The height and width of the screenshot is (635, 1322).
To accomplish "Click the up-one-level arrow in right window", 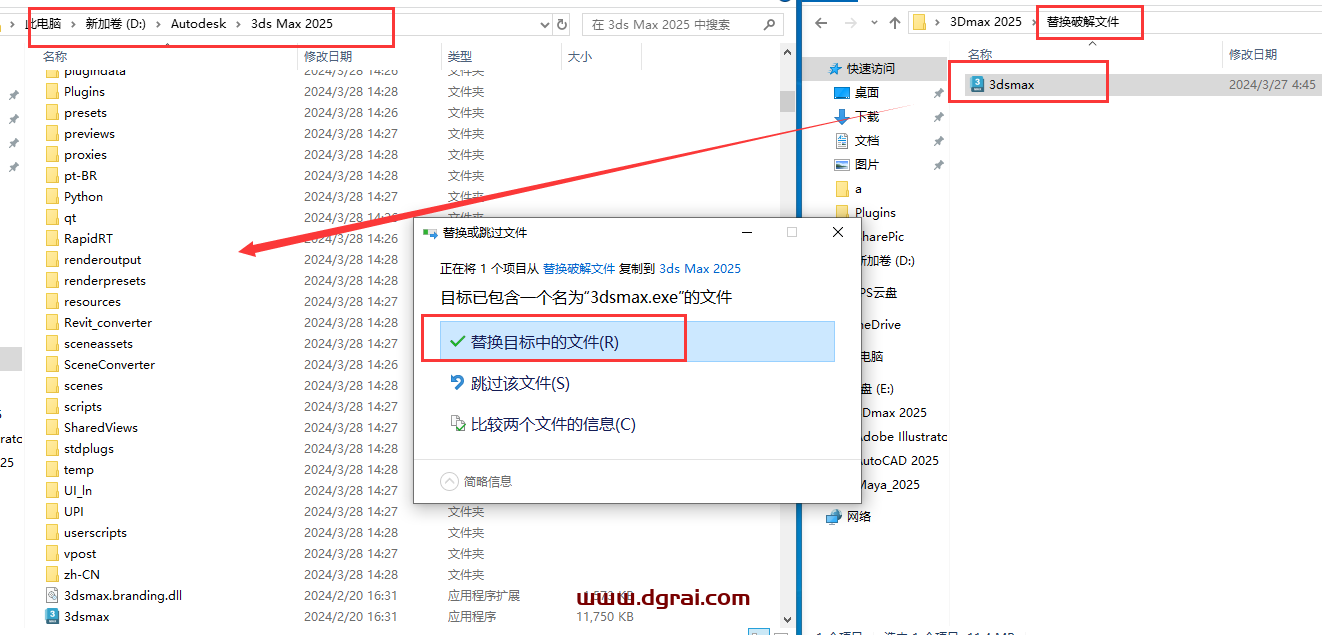I will (893, 22).
